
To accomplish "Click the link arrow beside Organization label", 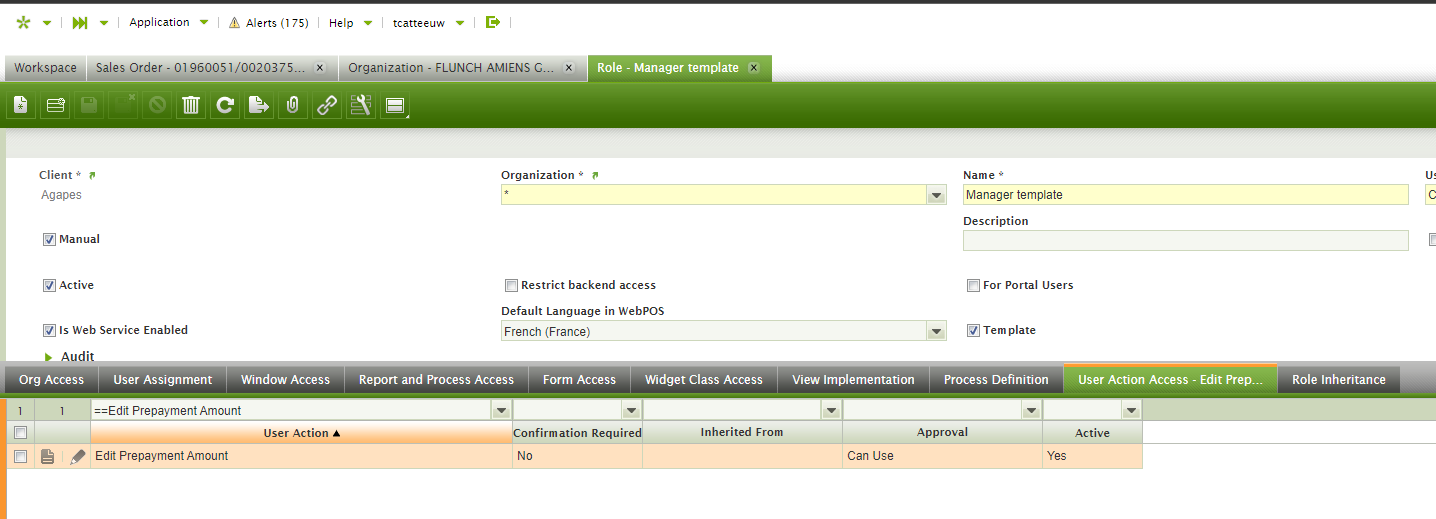I will [595, 175].
